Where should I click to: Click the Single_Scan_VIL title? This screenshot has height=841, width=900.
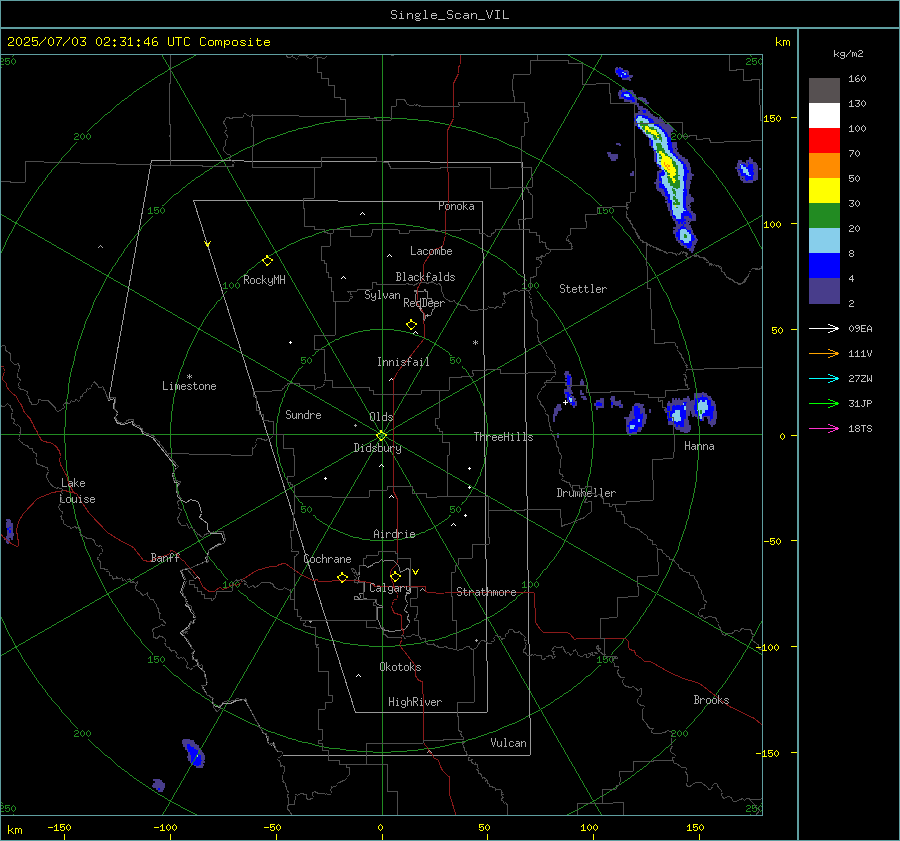pos(449,15)
